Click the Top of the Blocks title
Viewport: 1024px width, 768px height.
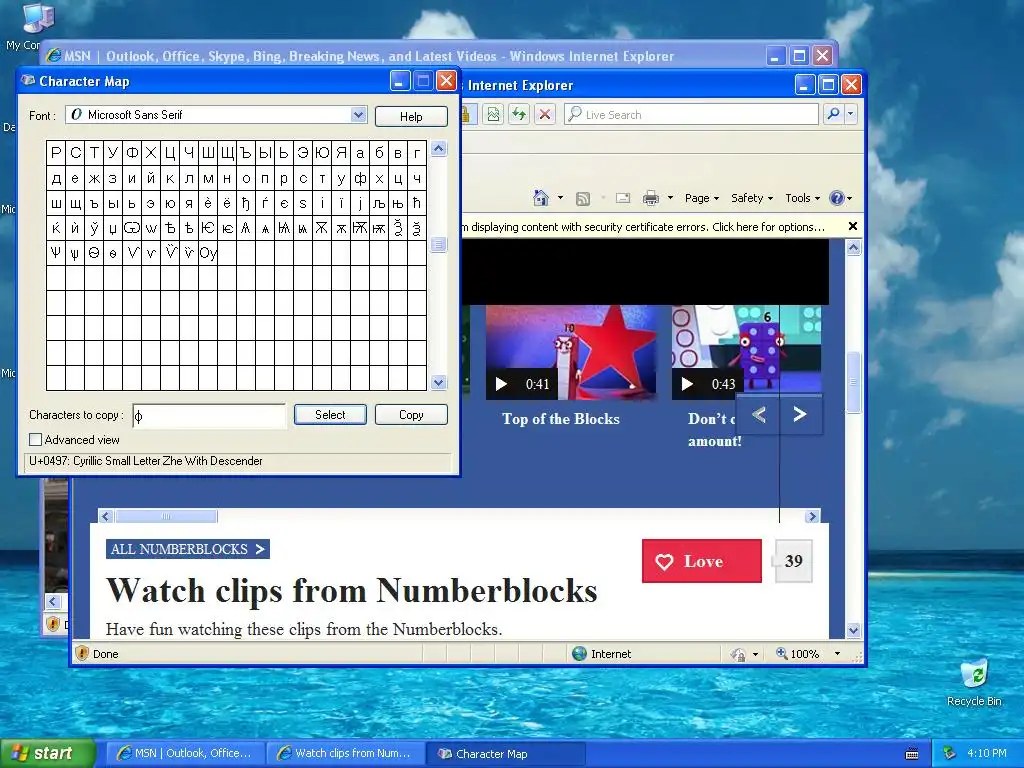click(x=560, y=419)
